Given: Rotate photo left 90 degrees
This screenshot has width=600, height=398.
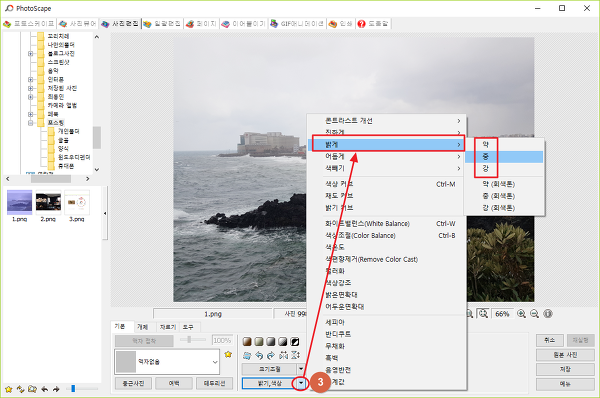Looking at the screenshot, I should click(259, 356).
